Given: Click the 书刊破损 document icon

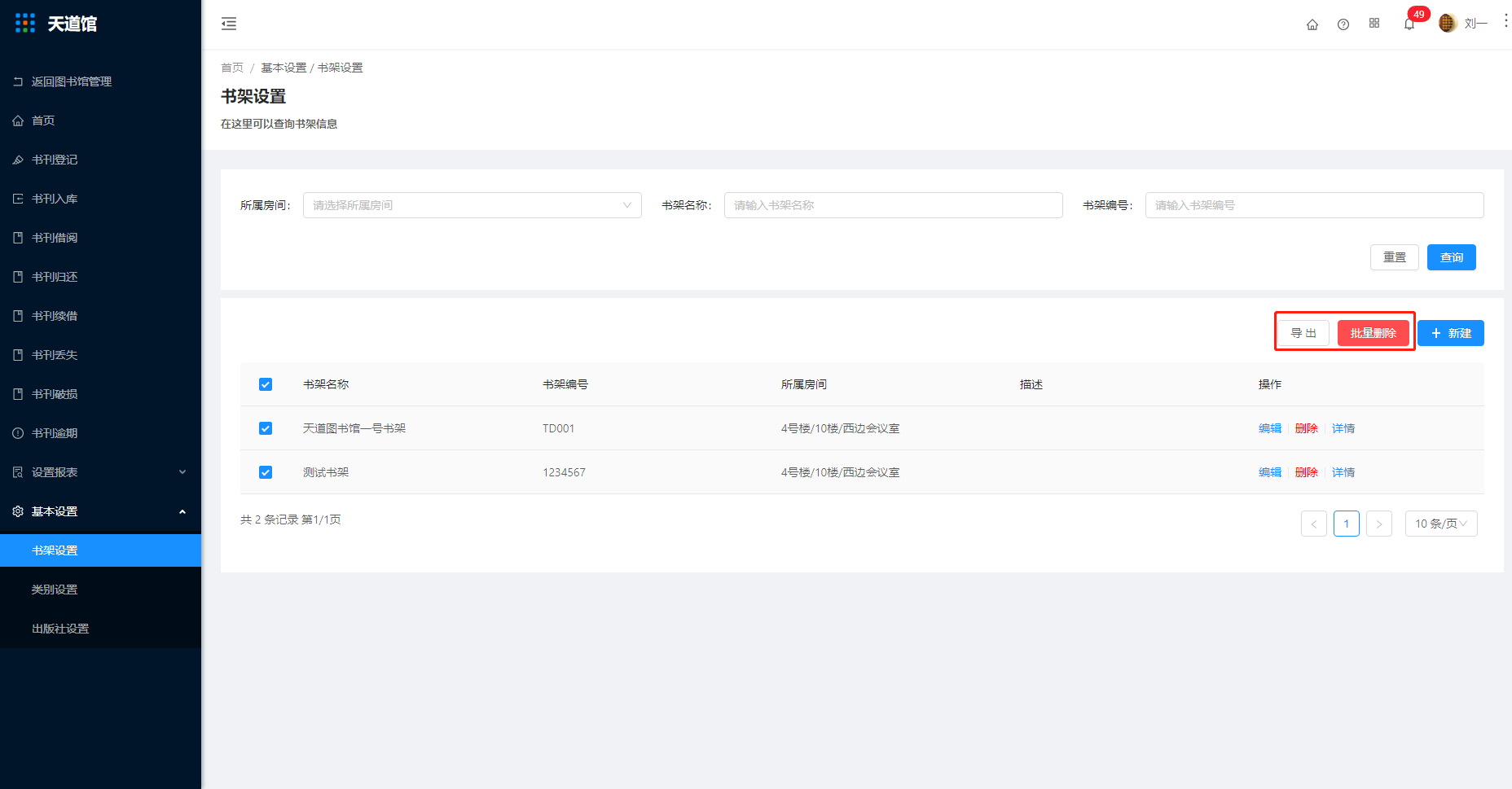Looking at the screenshot, I should [x=18, y=394].
